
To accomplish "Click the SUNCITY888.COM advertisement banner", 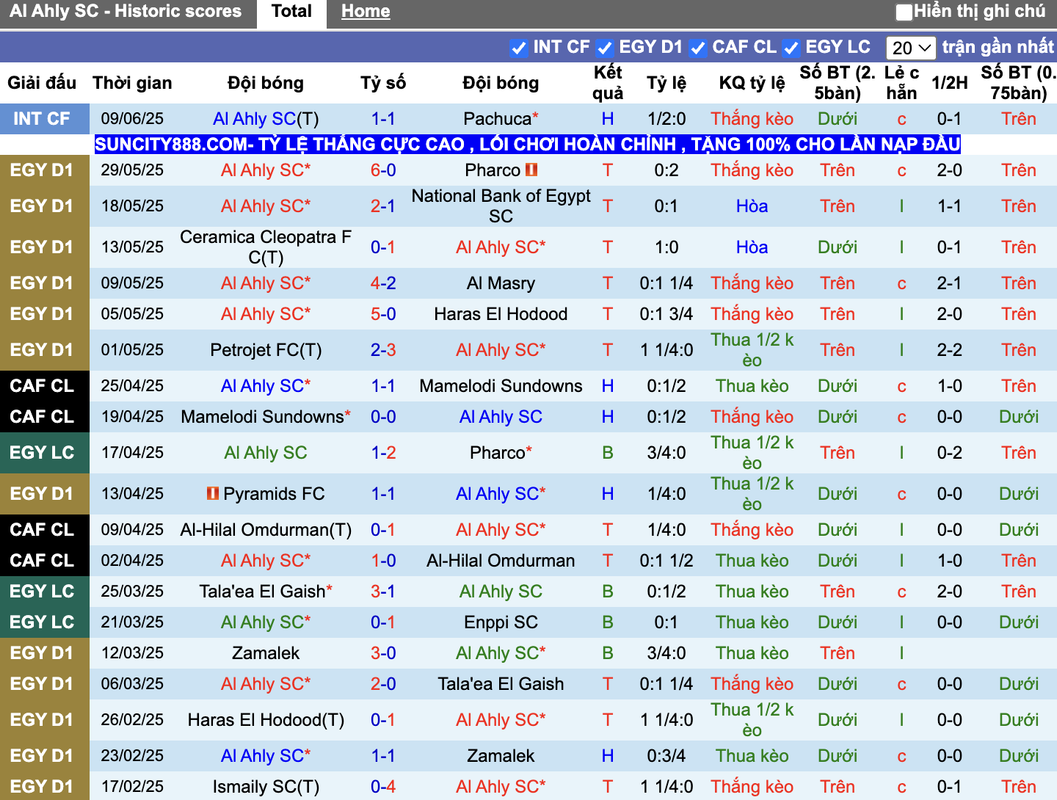I will coord(527,144).
